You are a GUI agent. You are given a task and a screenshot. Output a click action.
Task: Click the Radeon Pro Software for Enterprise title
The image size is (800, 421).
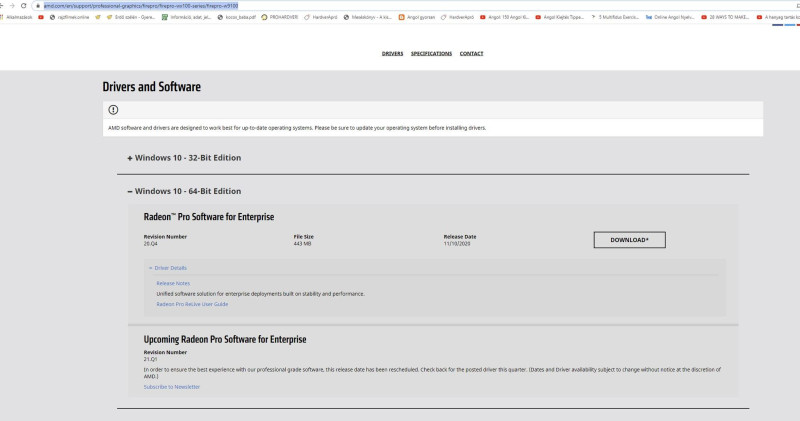[x=209, y=217]
